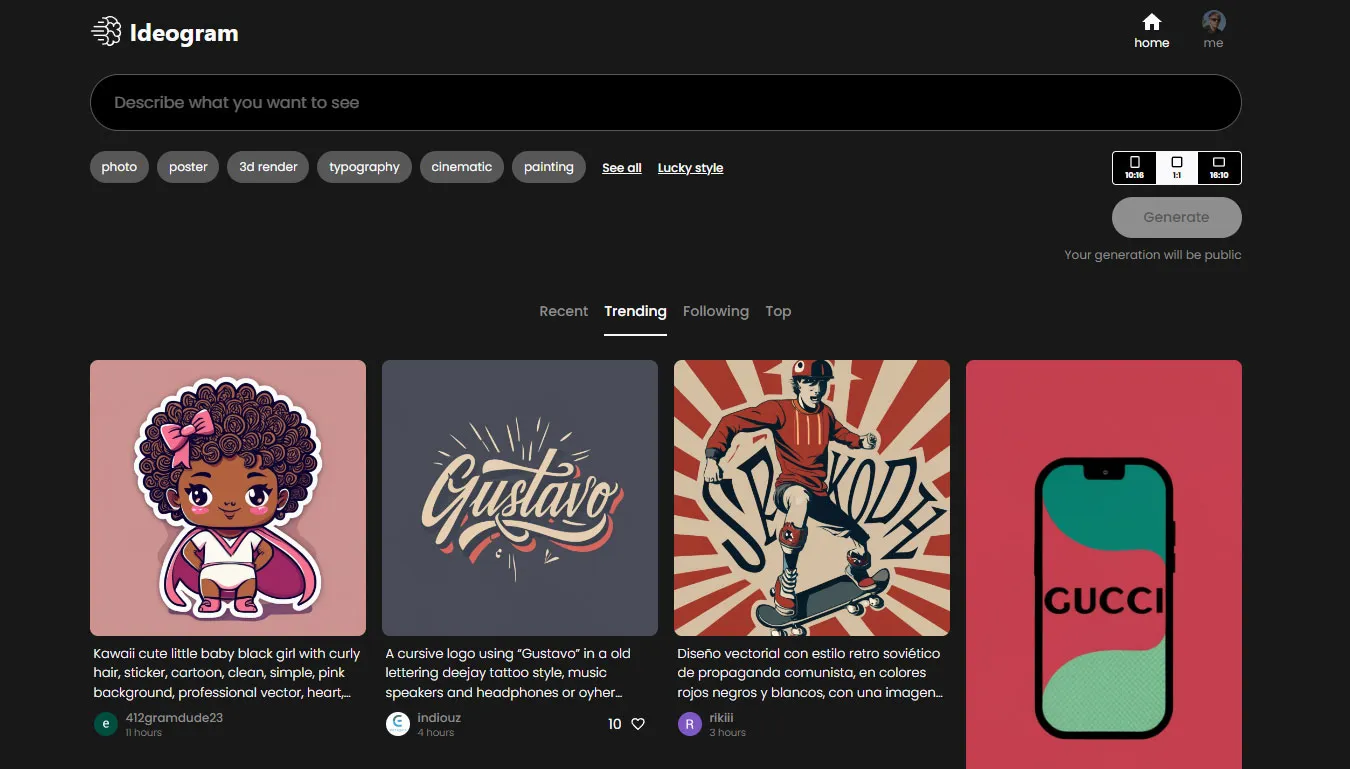
Task: Select the 1:1 square aspect ratio
Action: point(1177,168)
